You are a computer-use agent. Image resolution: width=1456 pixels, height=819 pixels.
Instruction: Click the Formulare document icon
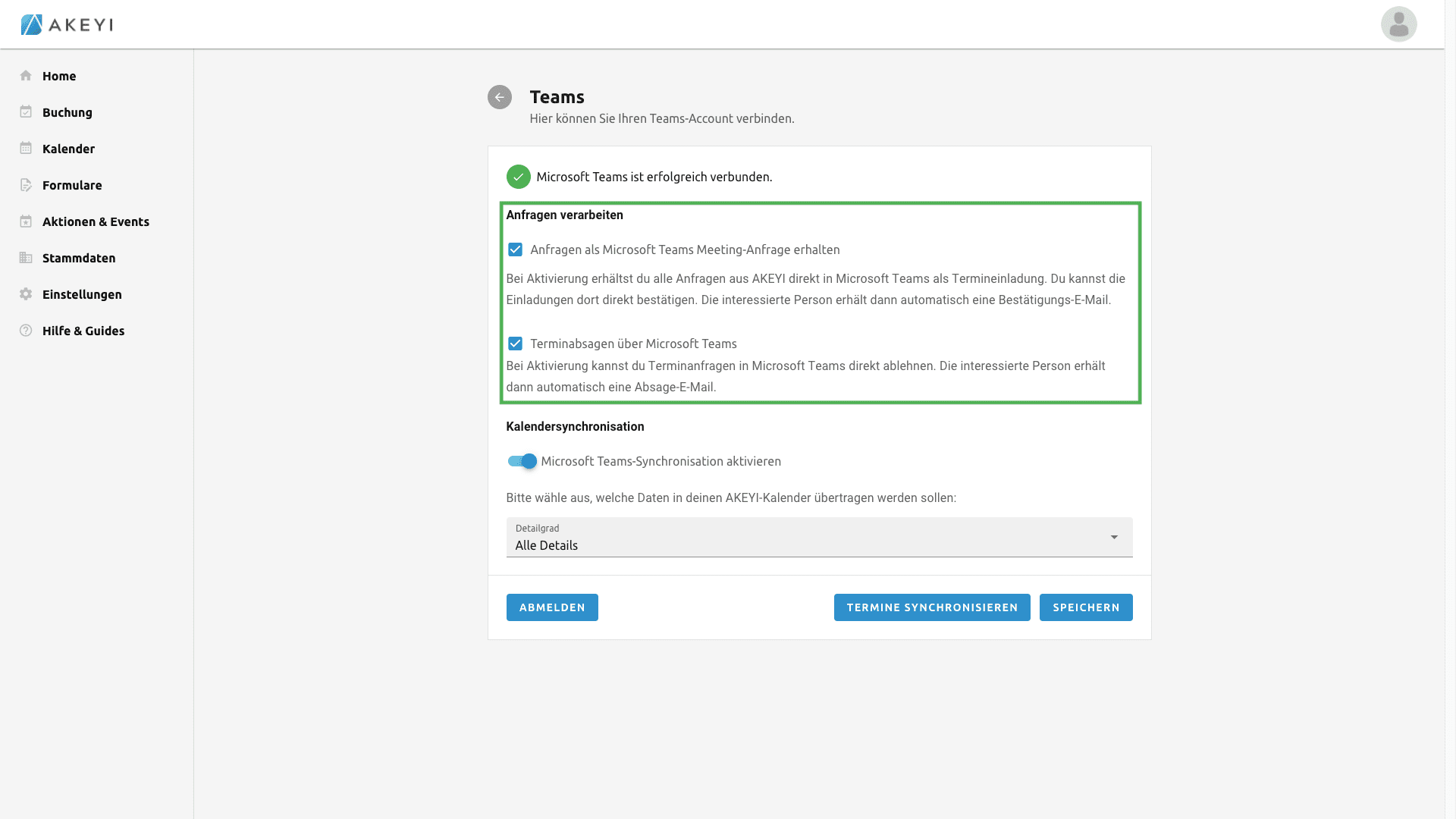[26, 185]
